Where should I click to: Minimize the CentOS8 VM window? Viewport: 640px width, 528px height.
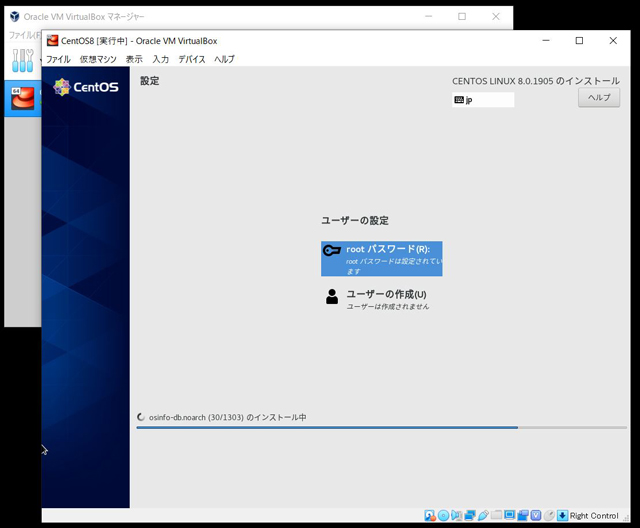click(x=546, y=40)
